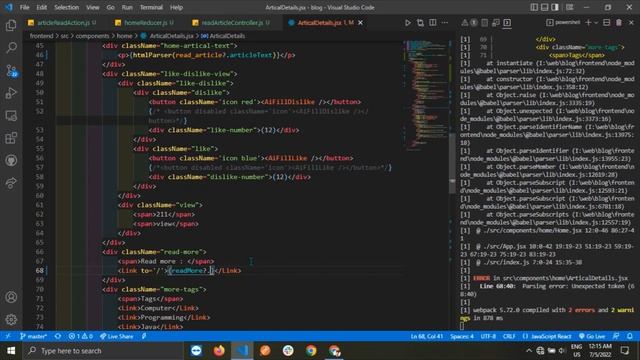Toggle primary side bar layout icon
This screenshot has height=360, width=640.
[x=534, y=7]
